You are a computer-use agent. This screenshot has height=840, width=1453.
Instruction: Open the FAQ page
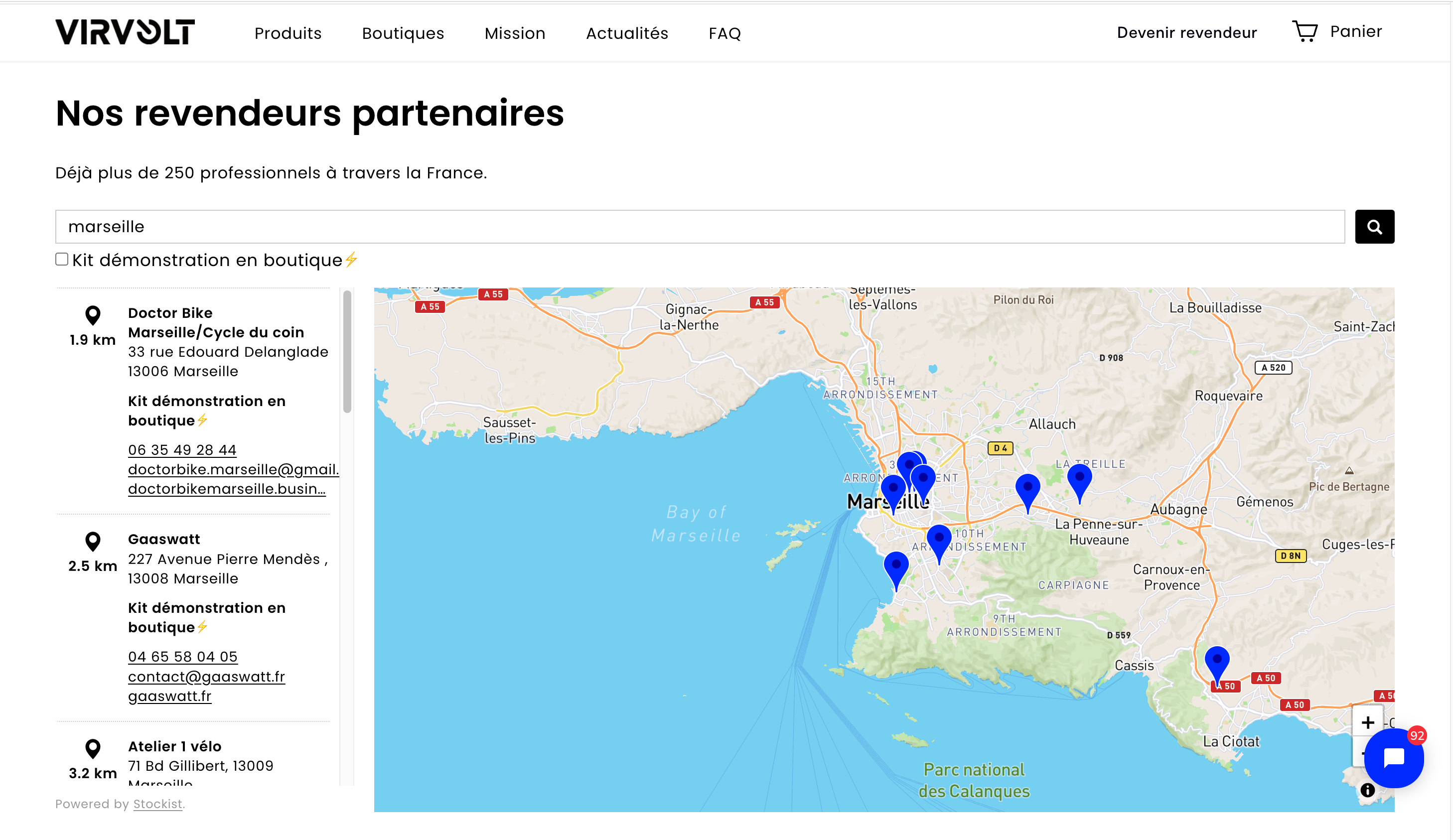tap(724, 33)
